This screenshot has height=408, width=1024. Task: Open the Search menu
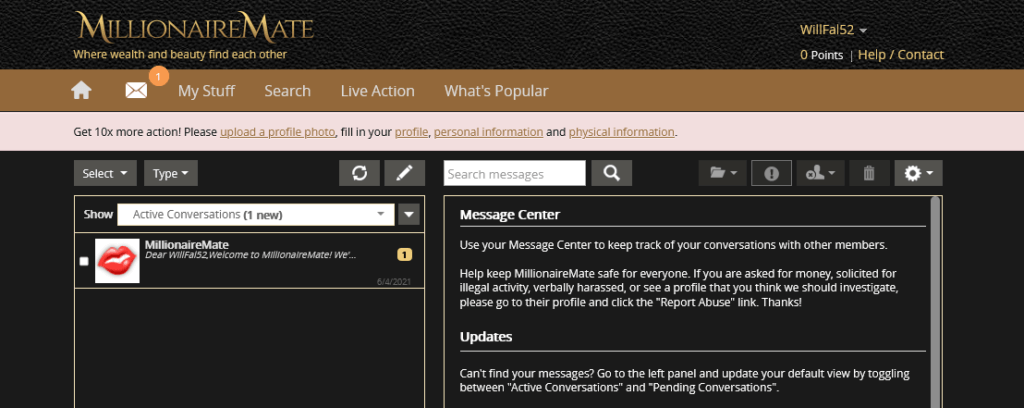click(x=287, y=91)
